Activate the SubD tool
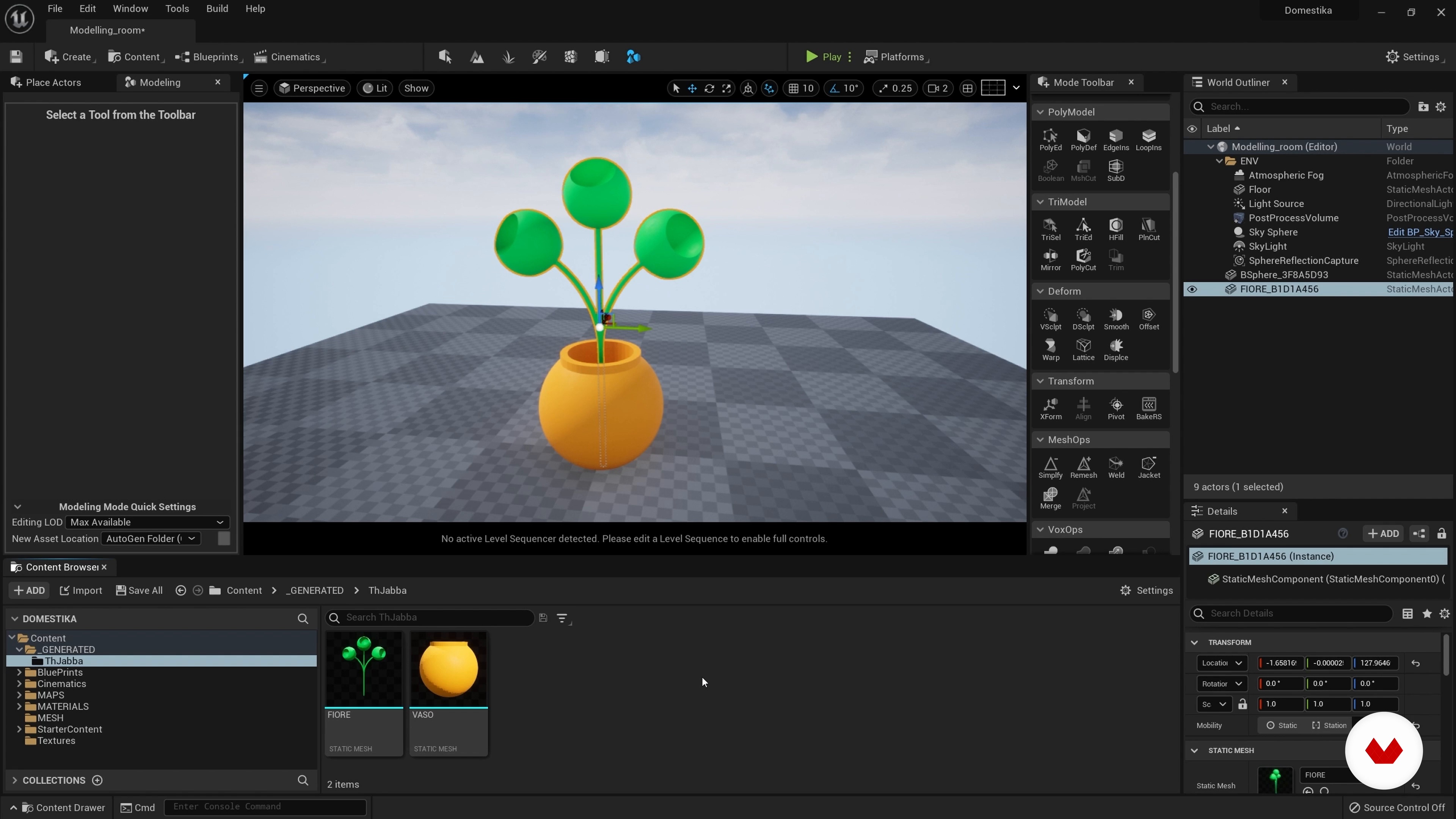1456x819 pixels. pyautogui.click(x=1116, y=170)
